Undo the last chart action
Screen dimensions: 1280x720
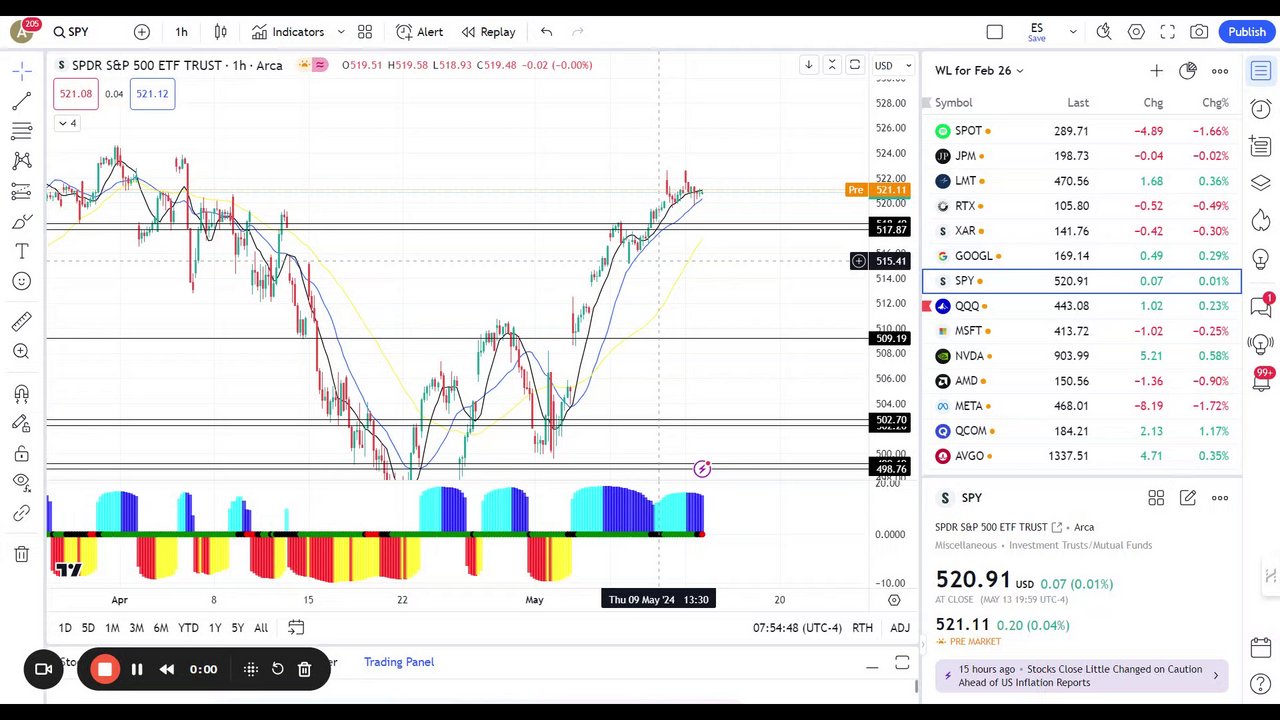(x=546, y=32)
